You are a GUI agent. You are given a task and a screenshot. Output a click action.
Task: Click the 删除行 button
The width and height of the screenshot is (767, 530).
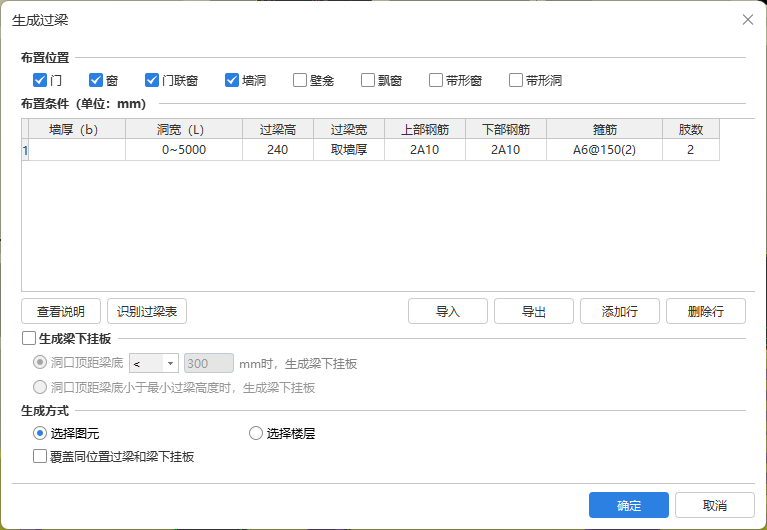pyautogui.click(x=706, y=311)
